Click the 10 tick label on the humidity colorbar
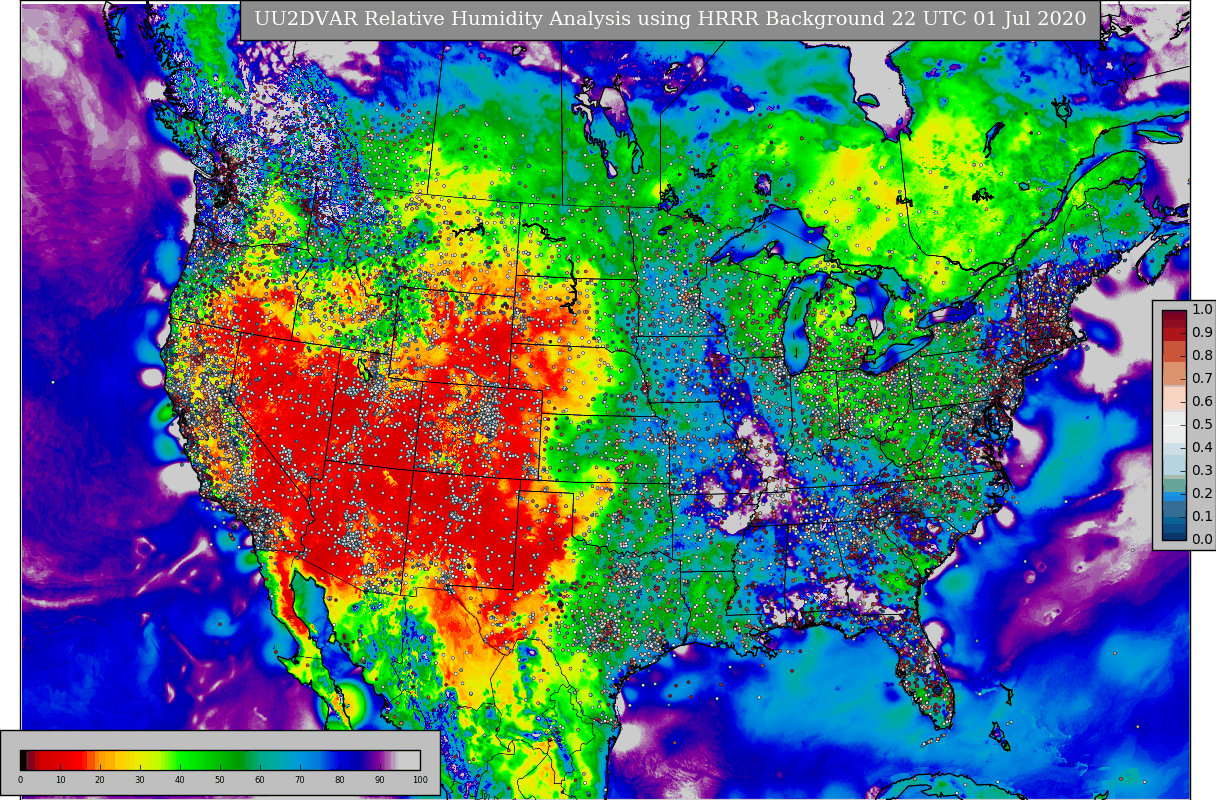The image size is (1216, 800). [x=60, y=780]
